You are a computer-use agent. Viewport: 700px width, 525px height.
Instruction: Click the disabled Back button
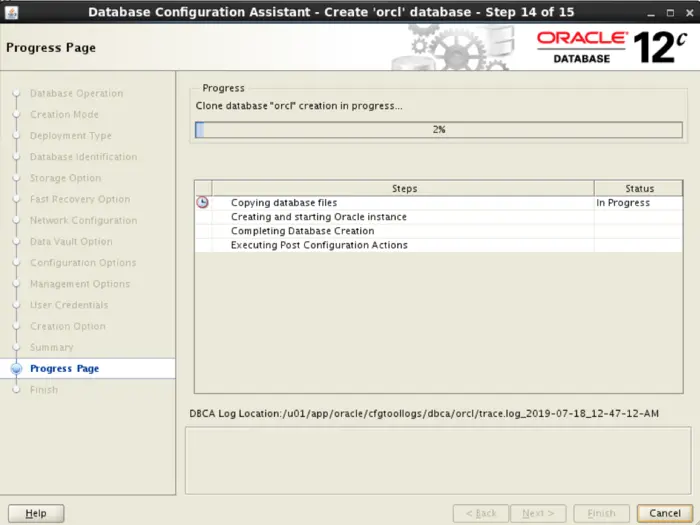[481, 513]
